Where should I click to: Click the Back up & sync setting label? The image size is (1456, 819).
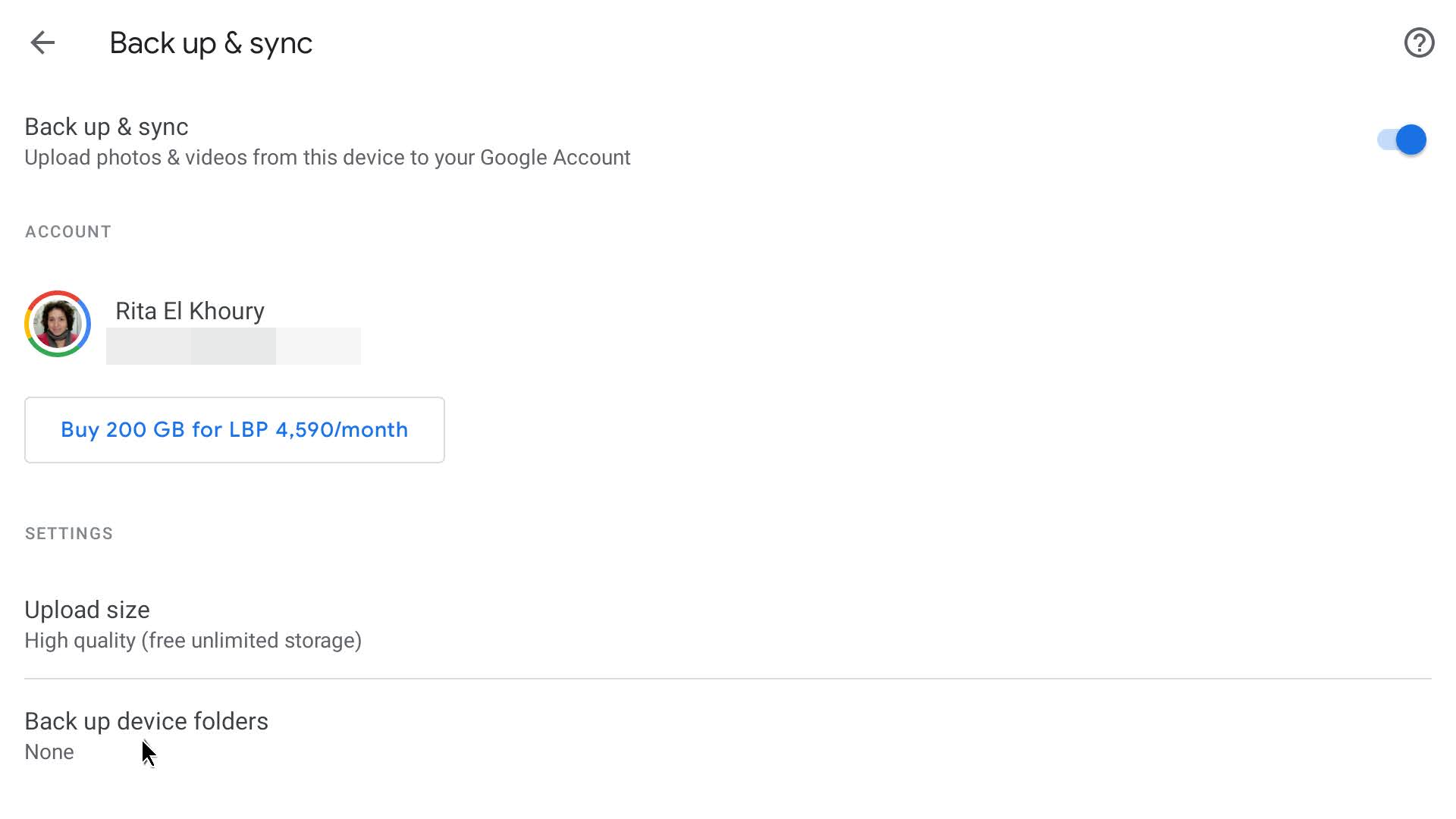coord(106,126)
